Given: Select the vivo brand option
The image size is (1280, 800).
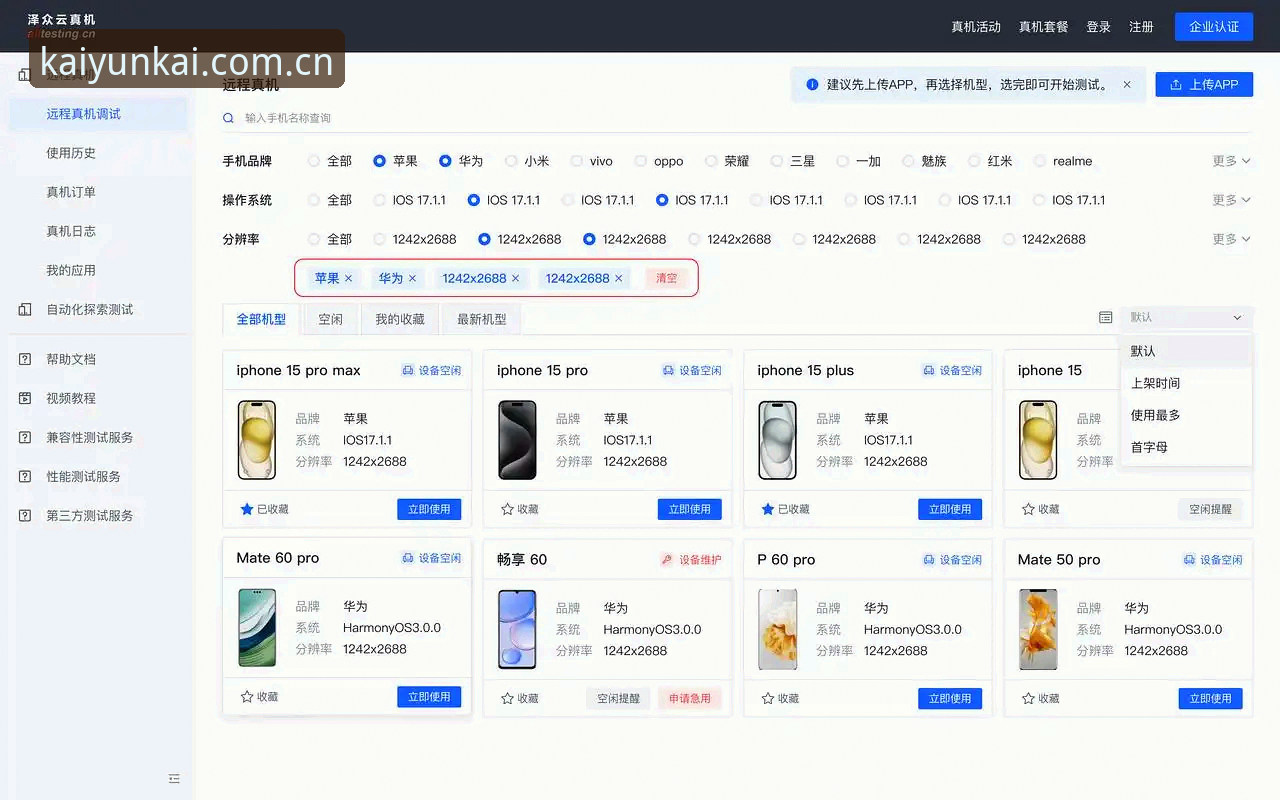Looking at the screenshot, I should [x=576, y=161].
